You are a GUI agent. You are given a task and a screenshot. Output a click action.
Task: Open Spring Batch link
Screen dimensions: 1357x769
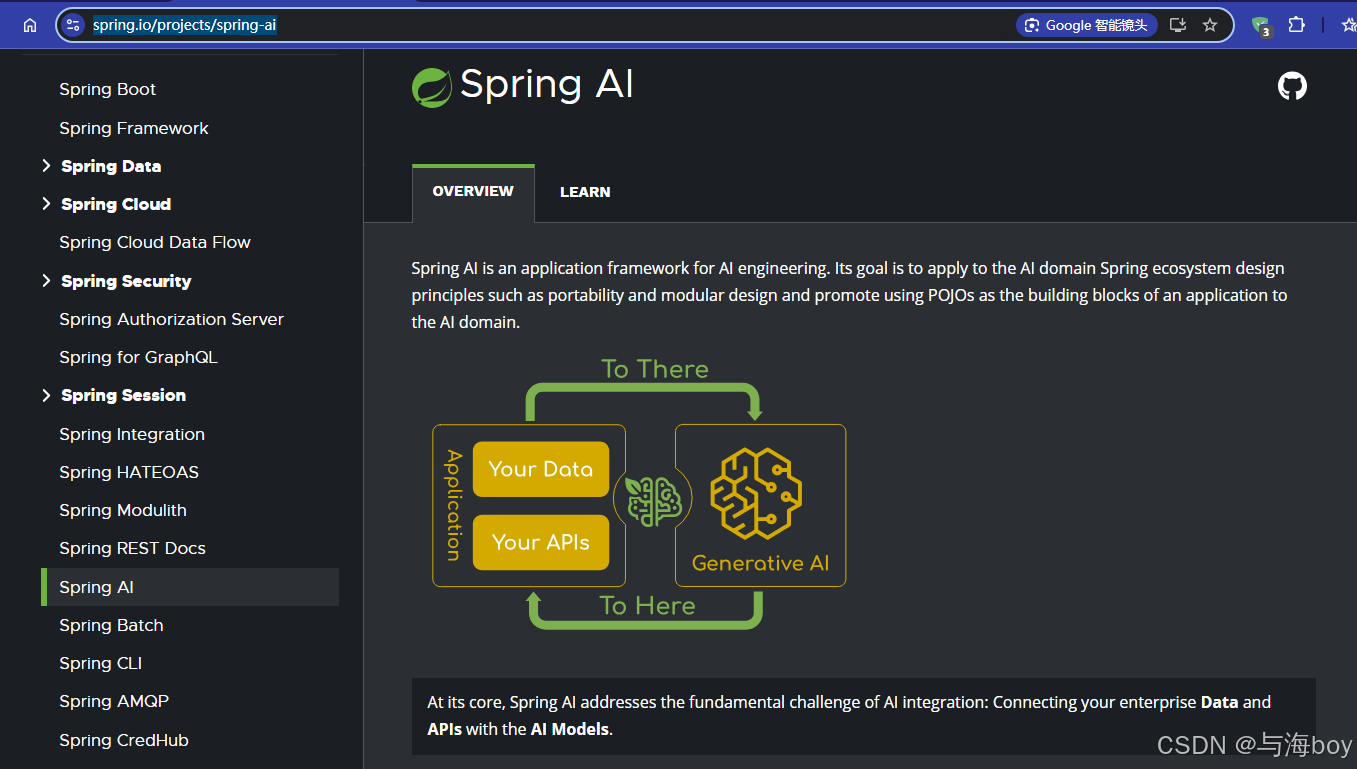[x=111, y=625]
